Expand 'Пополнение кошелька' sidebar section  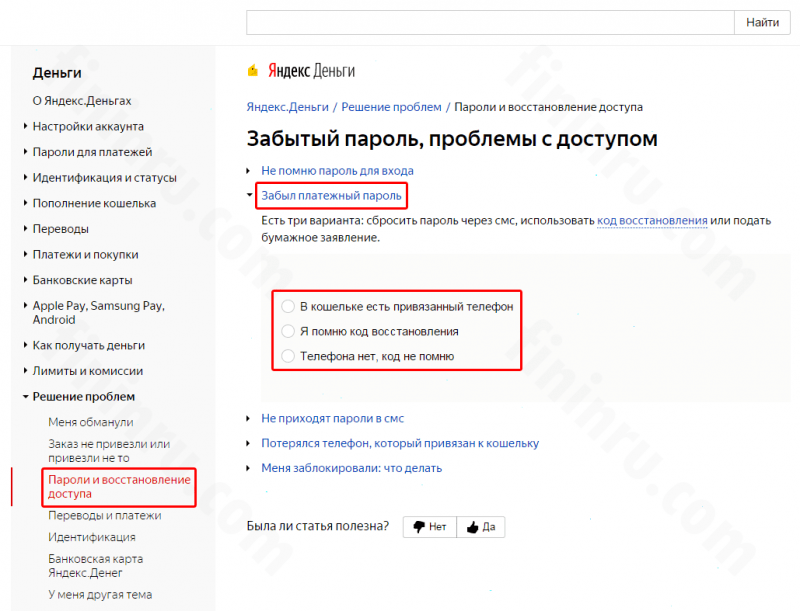25,202
